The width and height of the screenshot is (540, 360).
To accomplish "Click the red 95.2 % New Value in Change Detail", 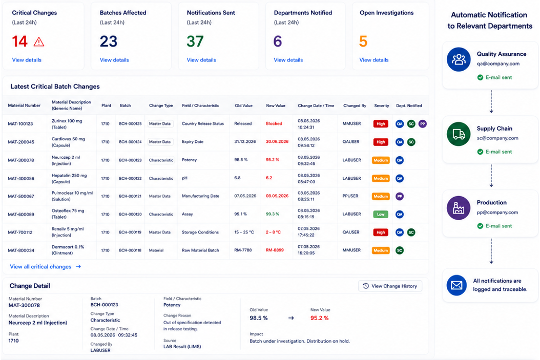I will pyautogui.click(x=319, y=318).
